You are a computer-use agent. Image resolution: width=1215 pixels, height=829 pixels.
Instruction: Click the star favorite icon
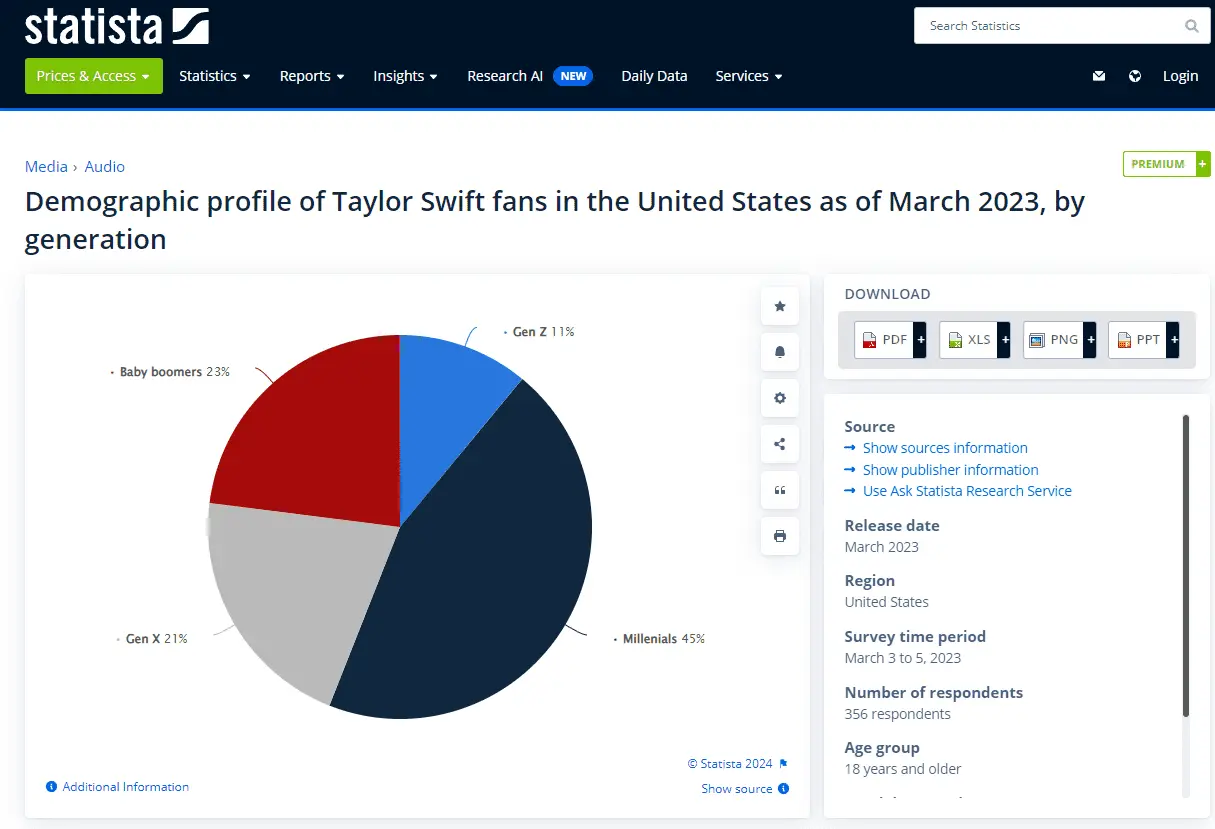pyautogui.click(x=780, y=306)
